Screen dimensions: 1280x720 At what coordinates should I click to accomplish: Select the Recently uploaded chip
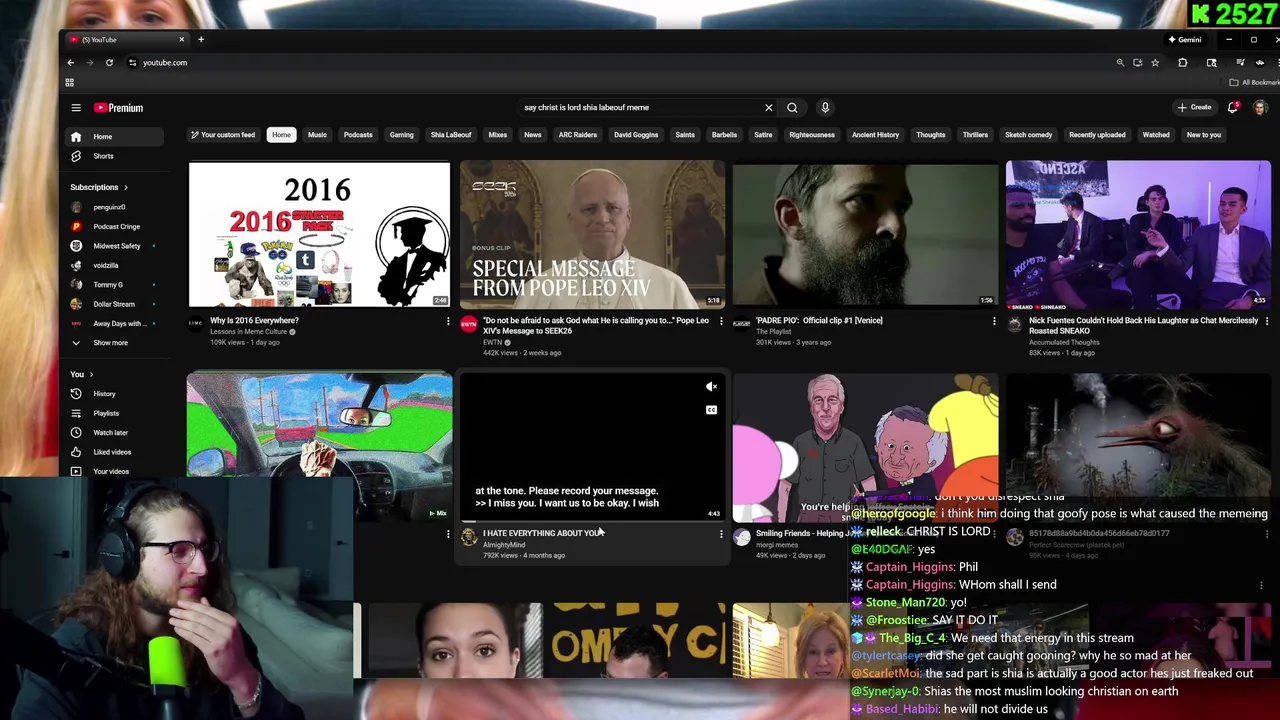[x=1097, y=135]
